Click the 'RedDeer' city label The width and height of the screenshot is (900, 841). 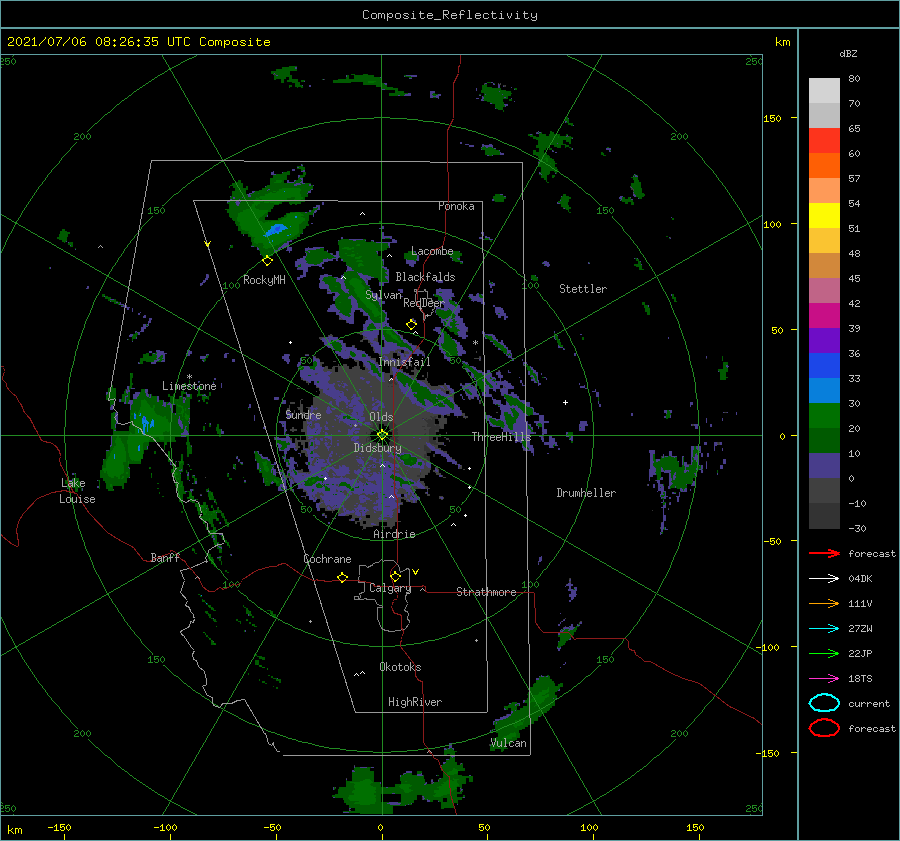pos(424,303)
